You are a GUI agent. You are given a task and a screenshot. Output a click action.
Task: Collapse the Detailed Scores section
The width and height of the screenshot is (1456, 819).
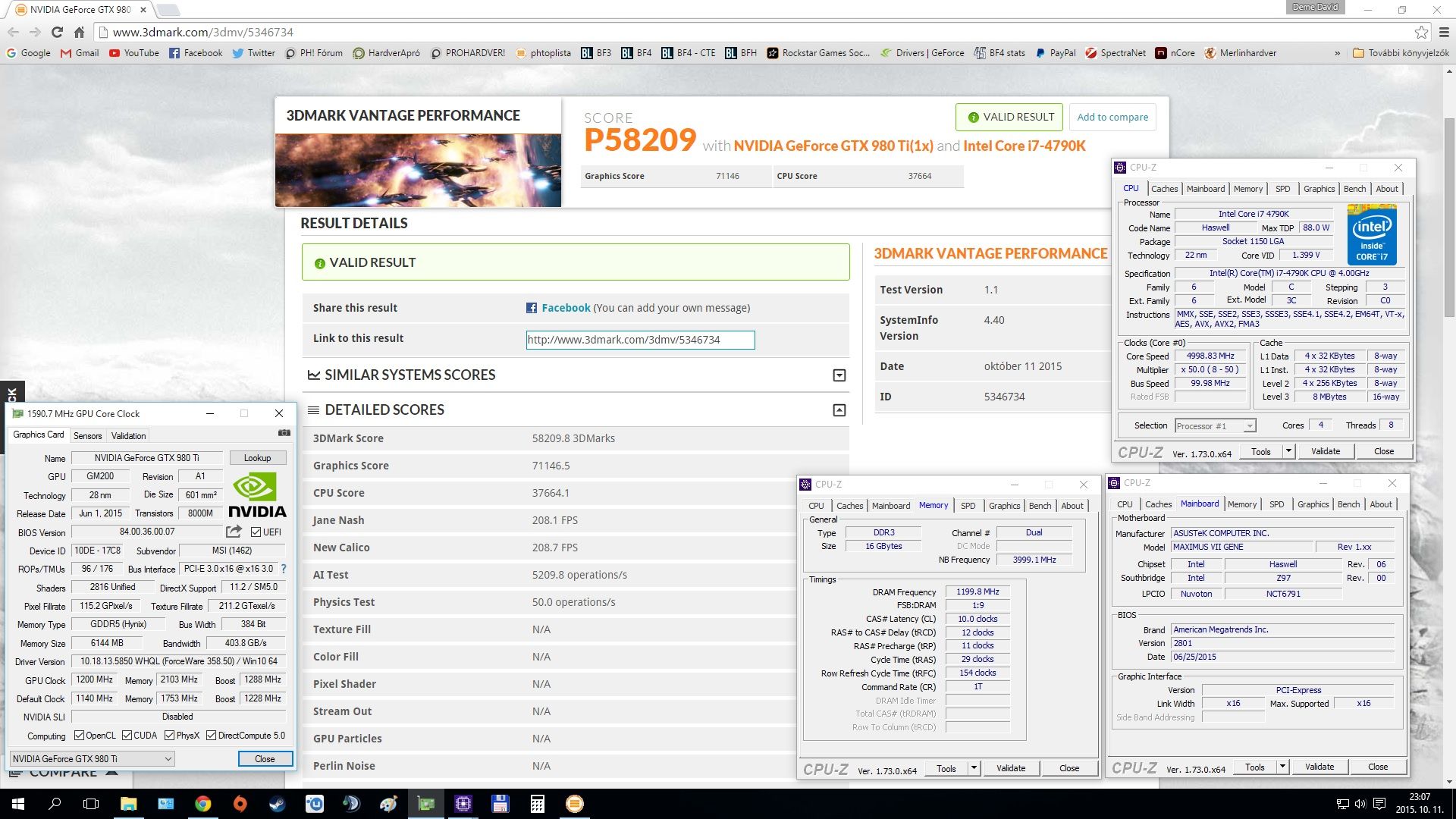(839, 410)
